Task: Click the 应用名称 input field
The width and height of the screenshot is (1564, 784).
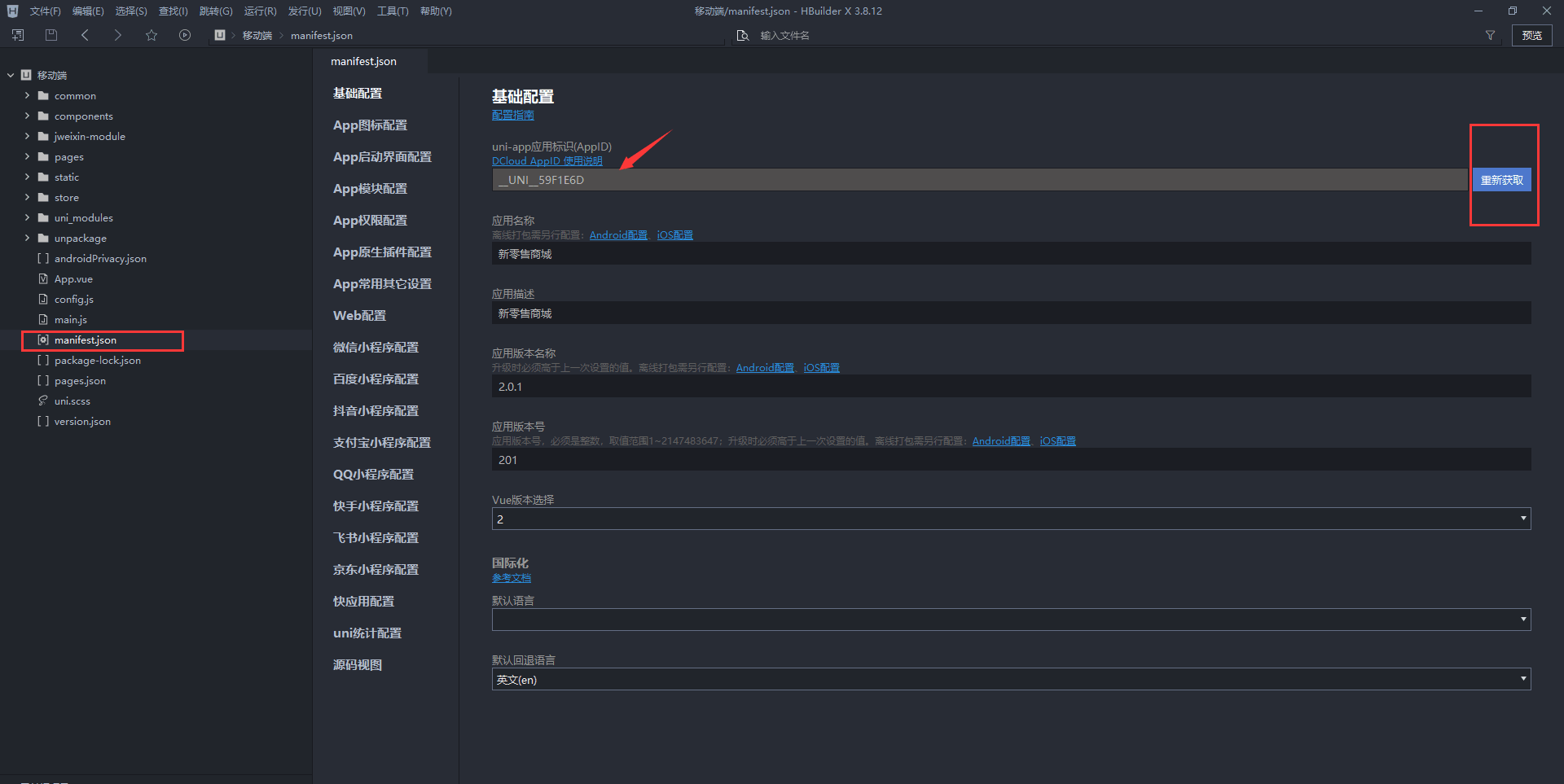Action: click(1011, 254)
